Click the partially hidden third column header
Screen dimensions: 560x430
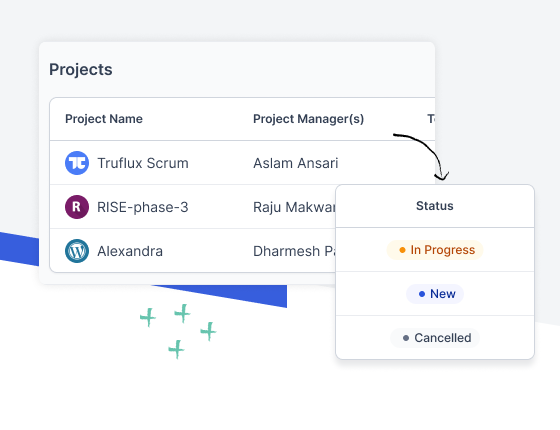431,119
